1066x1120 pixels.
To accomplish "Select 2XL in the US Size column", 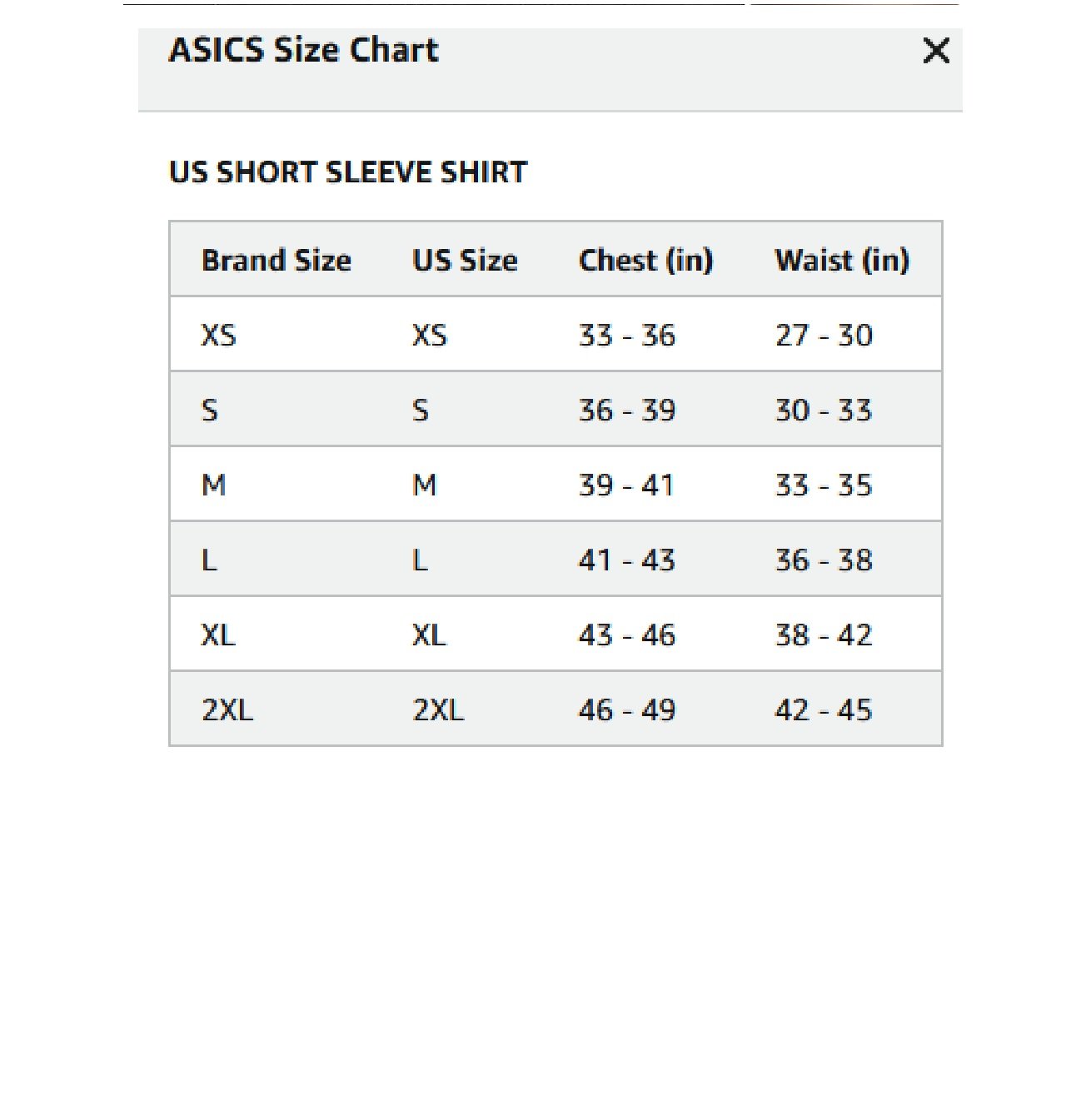I will (438, 709).
